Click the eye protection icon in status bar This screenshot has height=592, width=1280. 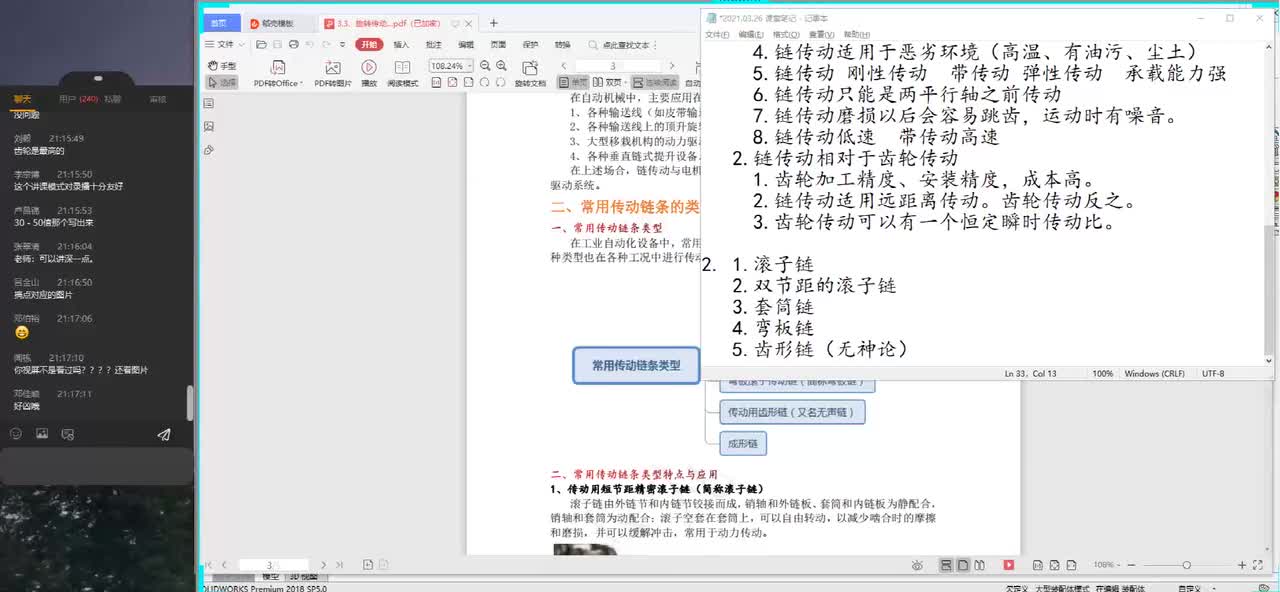[x=917, y=565]
